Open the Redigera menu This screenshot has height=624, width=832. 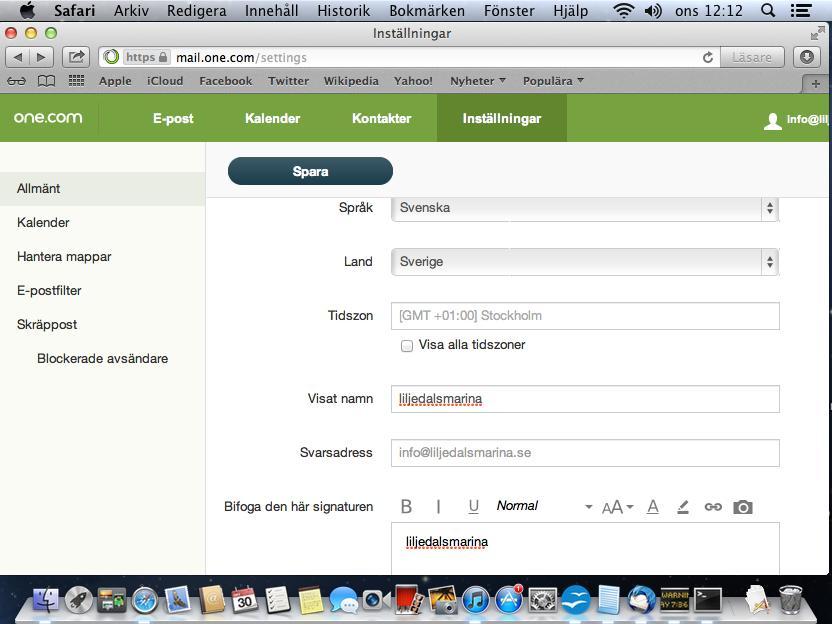coord(196,11)
